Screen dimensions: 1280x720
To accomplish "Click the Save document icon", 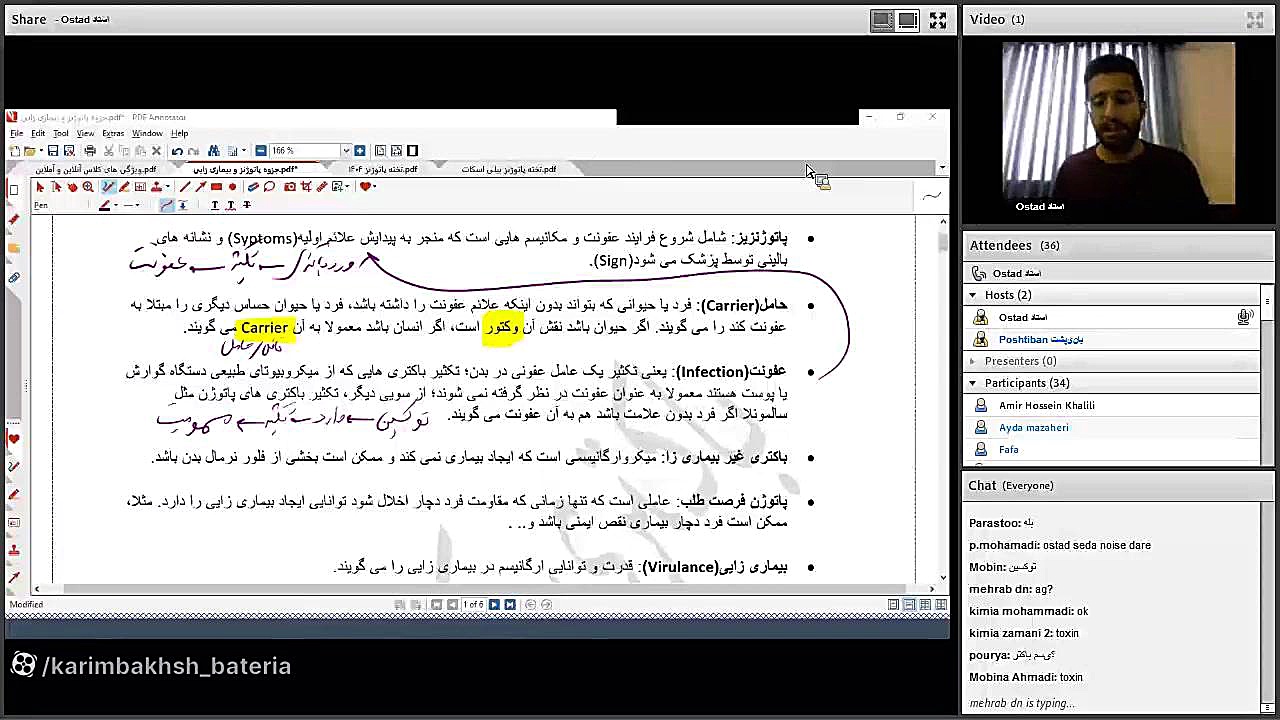I will pyautogui.click(x=53, y=151).
